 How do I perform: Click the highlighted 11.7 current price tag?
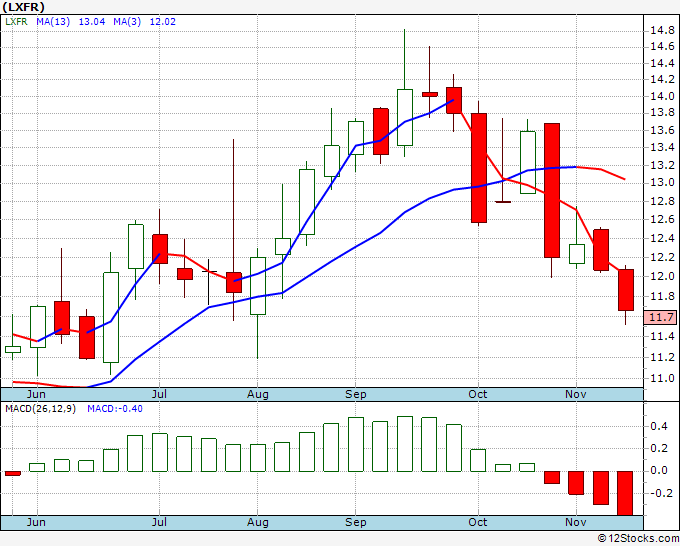(x=660, y=317)
